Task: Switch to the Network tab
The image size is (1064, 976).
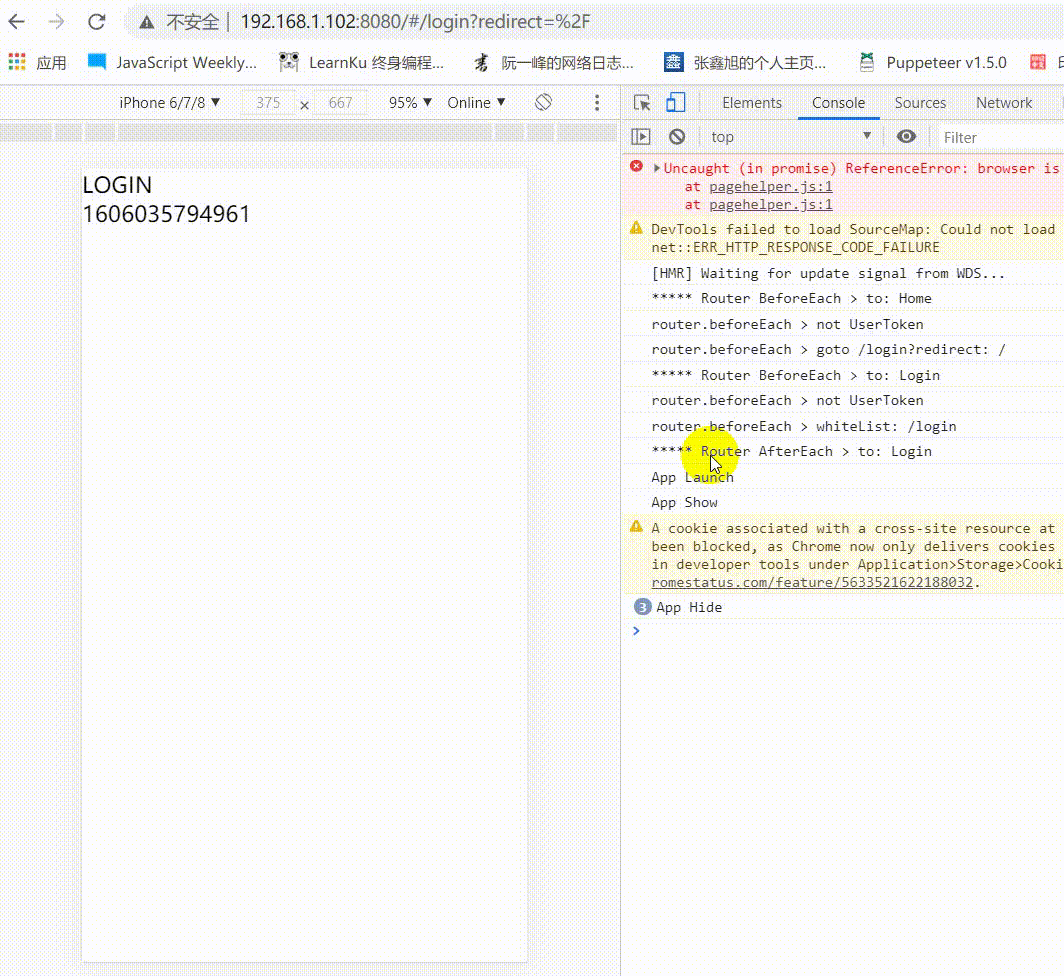Action: tap(1004, 102)
